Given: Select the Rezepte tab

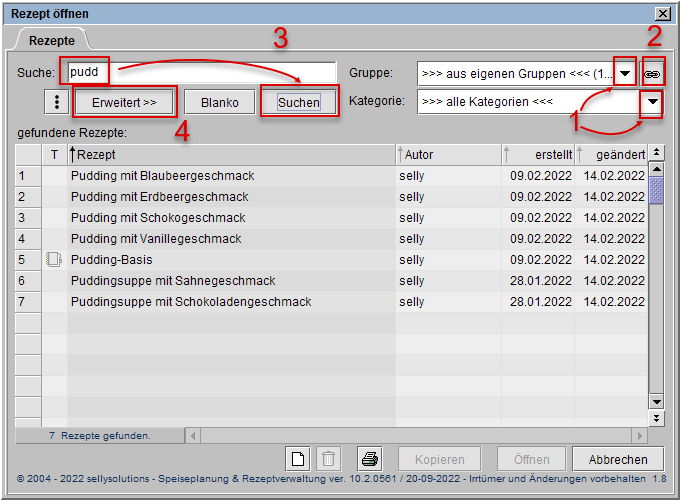Looking at the screenshot, I should pyautogui.click(x=50, y=40).
